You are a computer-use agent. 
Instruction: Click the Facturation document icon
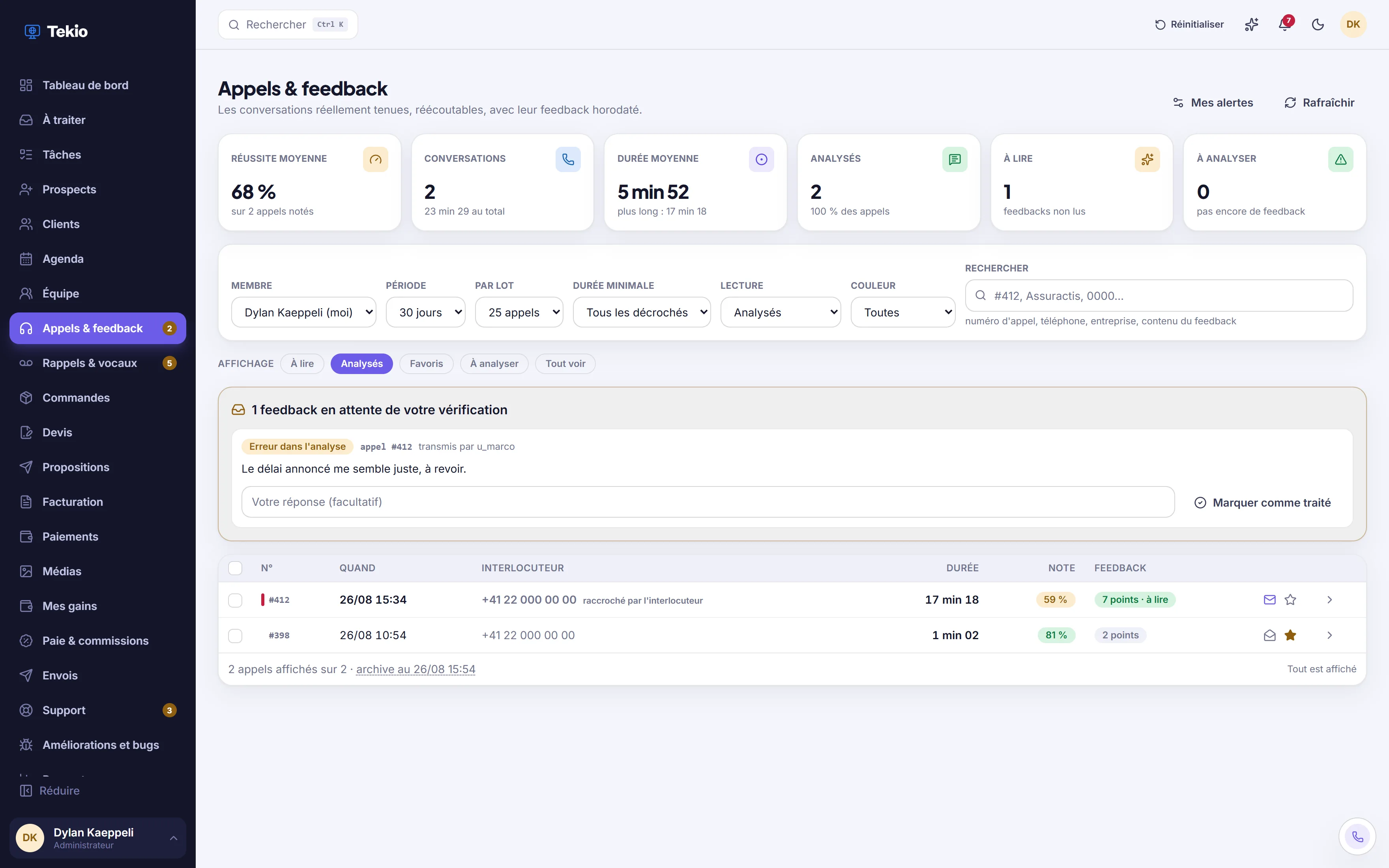click(26, 502)
